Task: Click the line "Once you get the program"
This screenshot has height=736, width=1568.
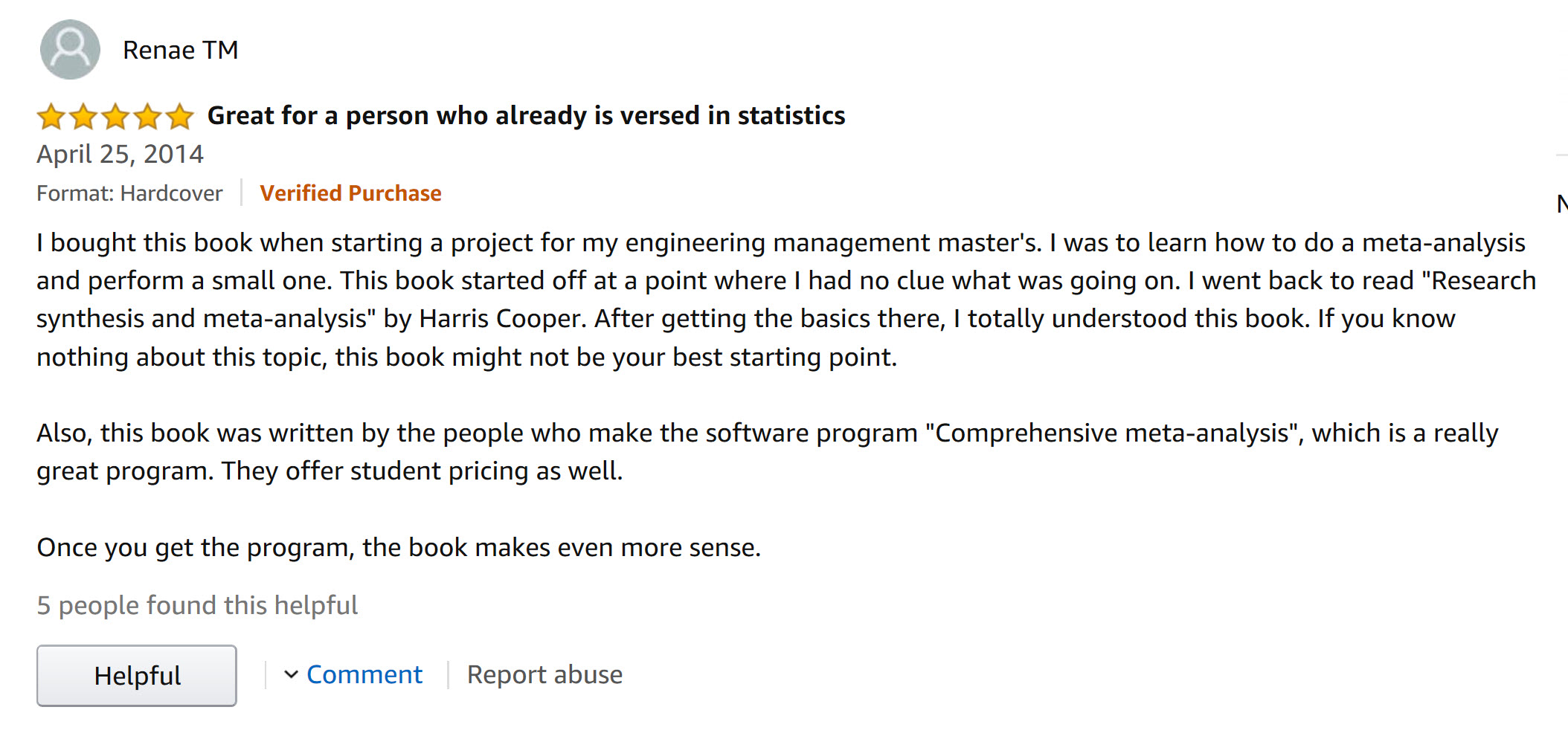Action: (399, 547)
